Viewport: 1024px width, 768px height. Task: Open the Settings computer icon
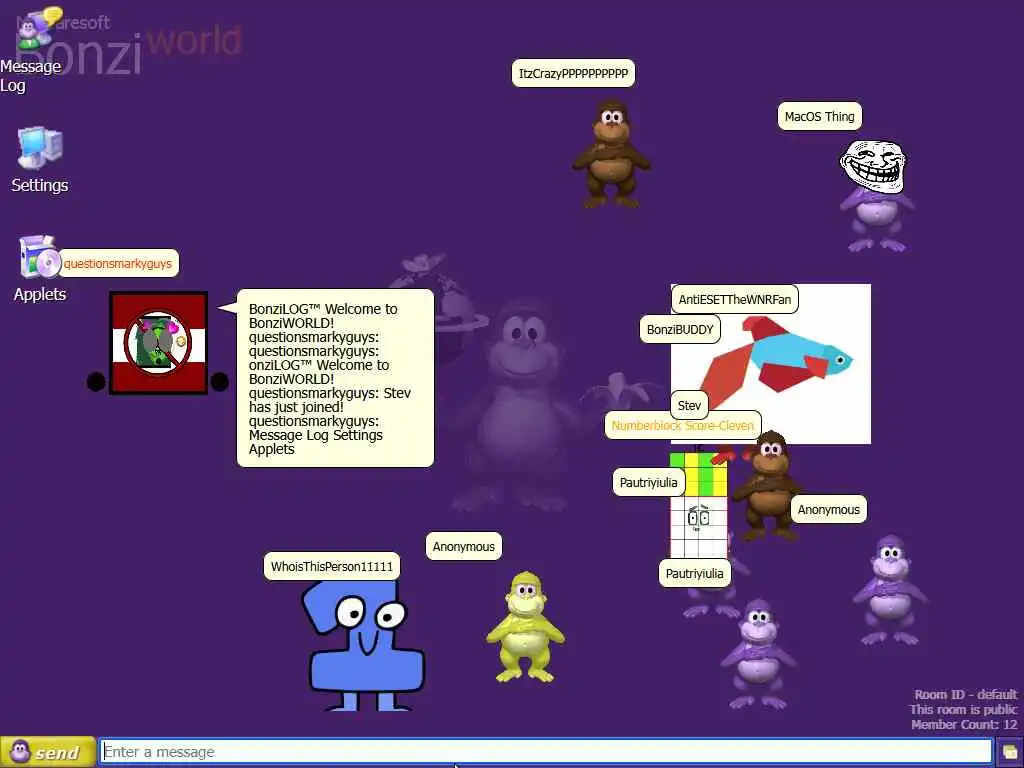coord(40,148)
